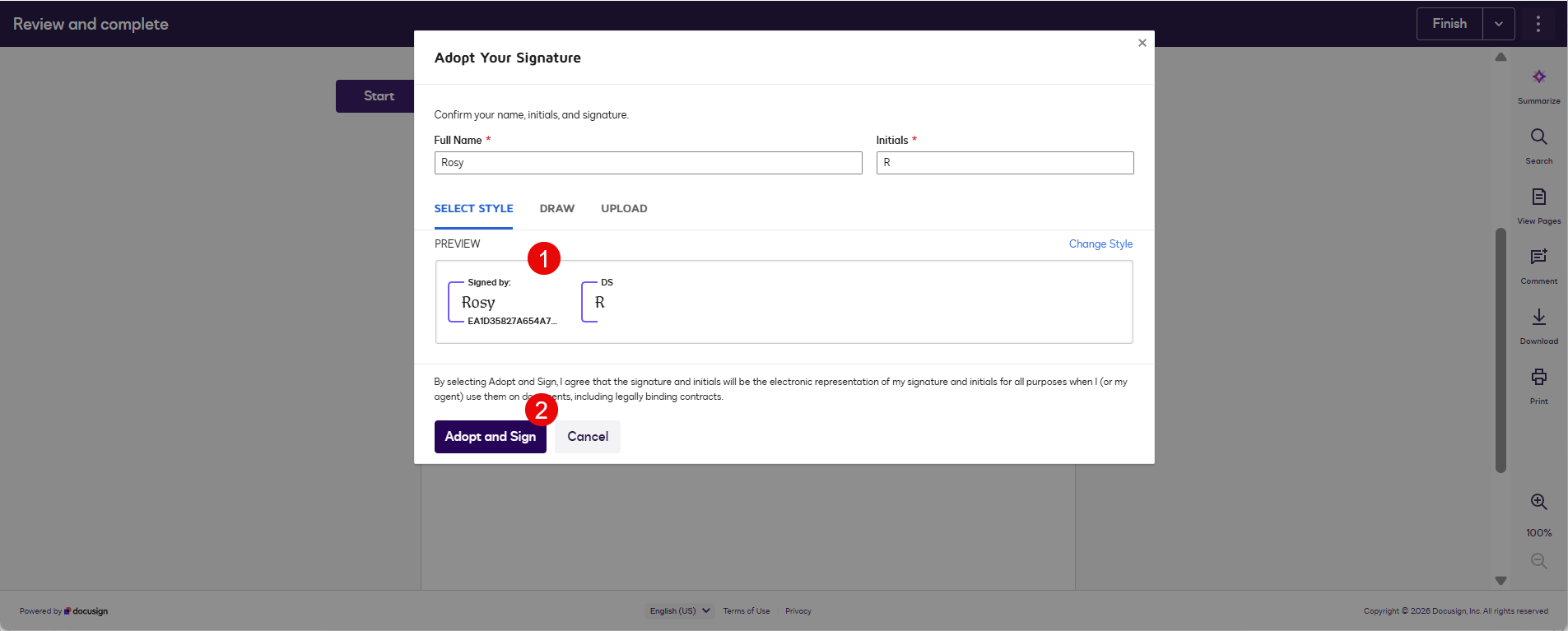Screen dimensions: 1568x631
Task: Click the Summarize sparkle icon
Action: (1538, 77)
